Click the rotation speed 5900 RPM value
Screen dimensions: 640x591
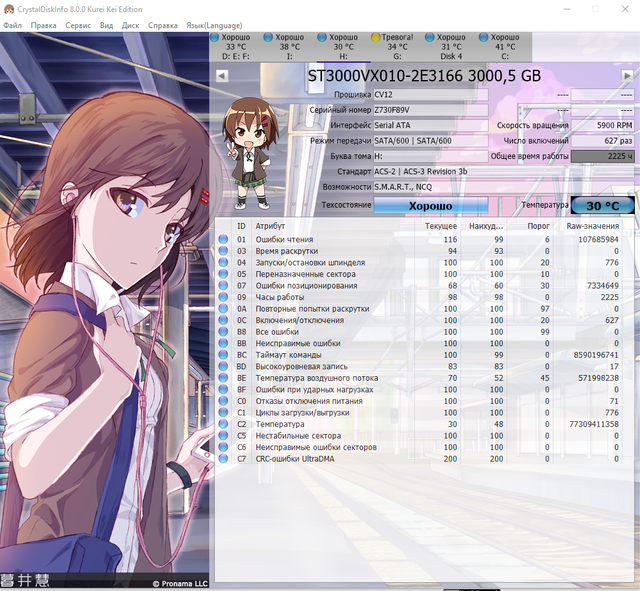(x=602, y=125)
